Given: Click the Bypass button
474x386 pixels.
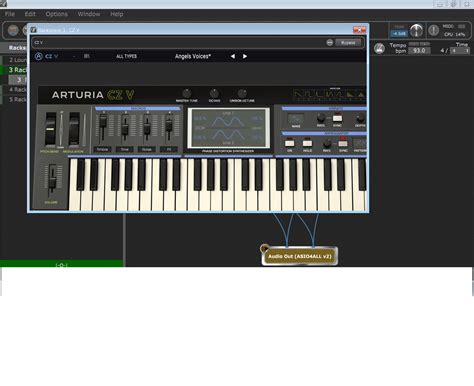Looking at the screenshot, I should pos(348,43).
